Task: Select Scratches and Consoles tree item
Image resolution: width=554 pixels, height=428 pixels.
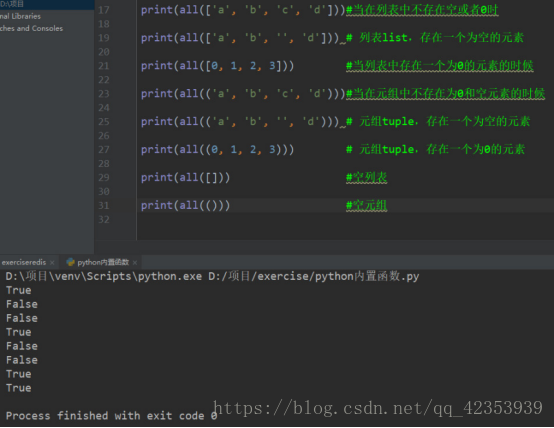Action: pyautogui.click(x=31, y=28)
